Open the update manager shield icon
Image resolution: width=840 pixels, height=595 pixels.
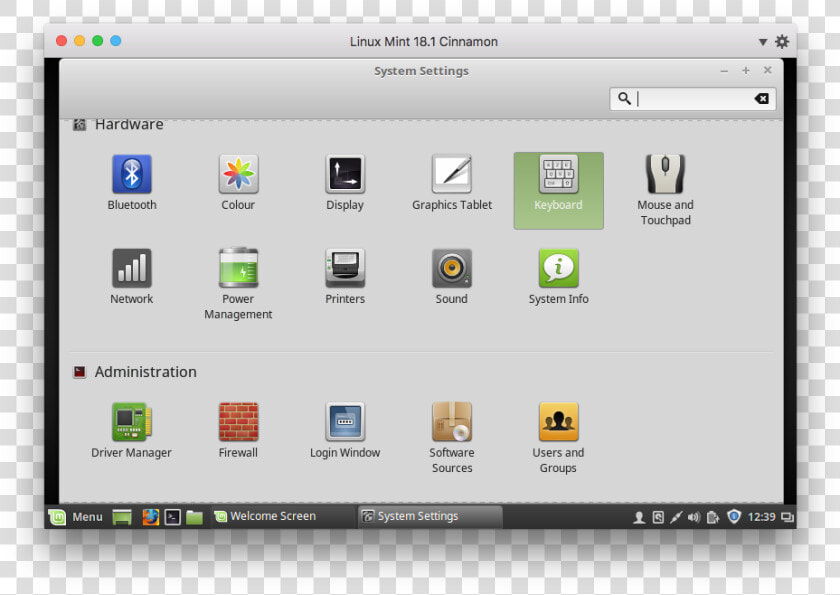733,516
